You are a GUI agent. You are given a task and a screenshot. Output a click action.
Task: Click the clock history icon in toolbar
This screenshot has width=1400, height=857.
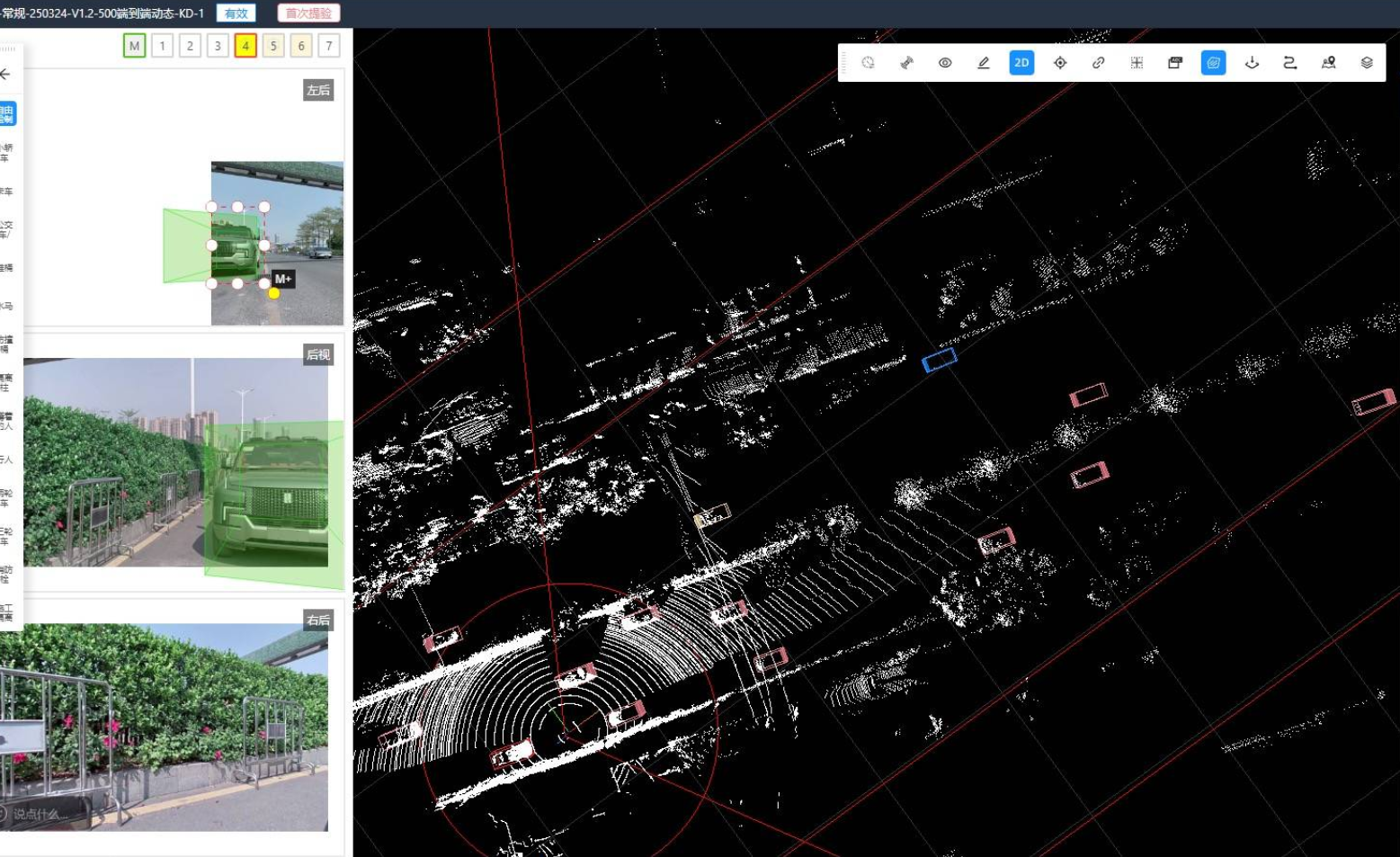[868, 63]
